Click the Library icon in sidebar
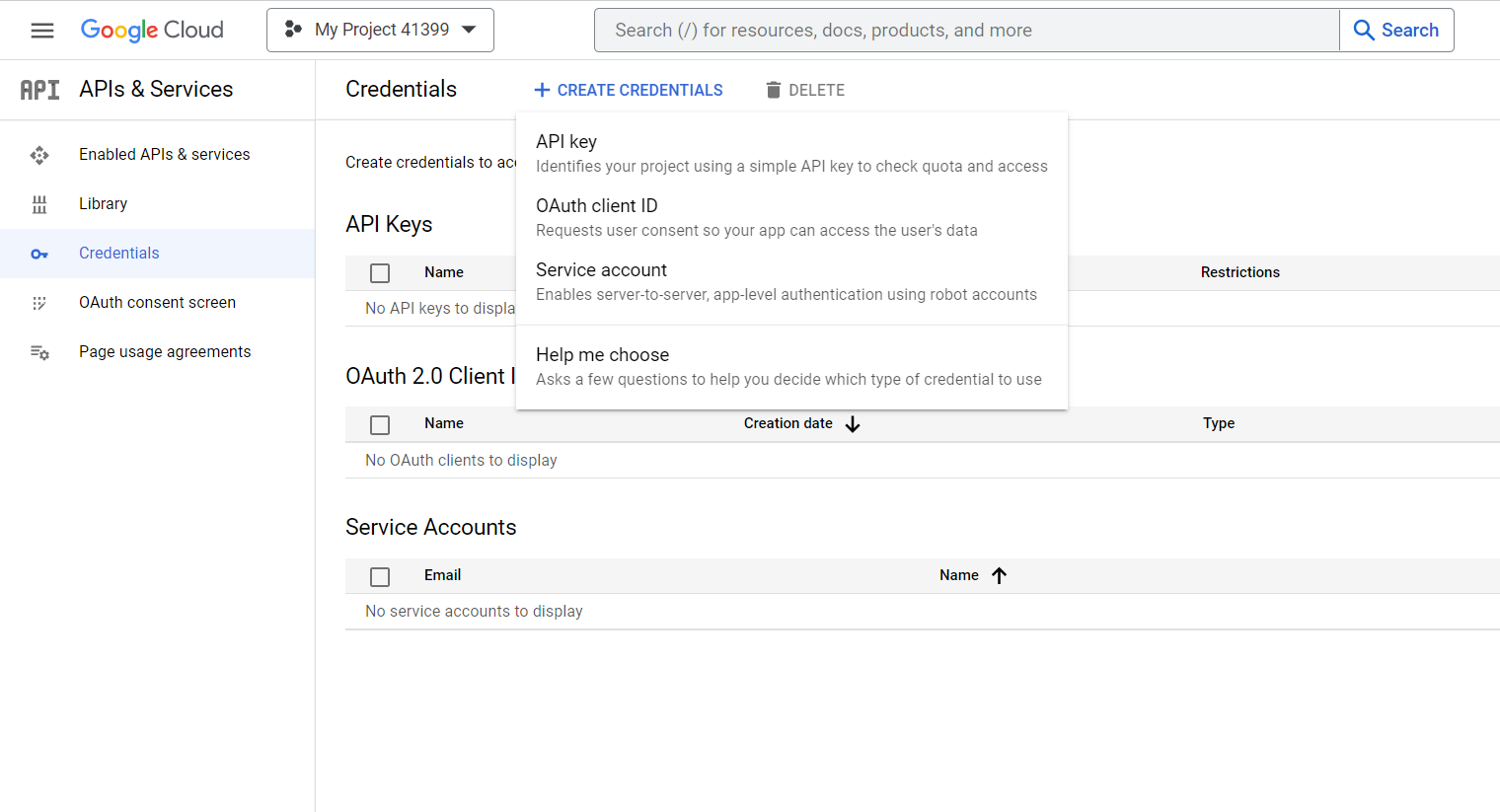 click(39, 204)
